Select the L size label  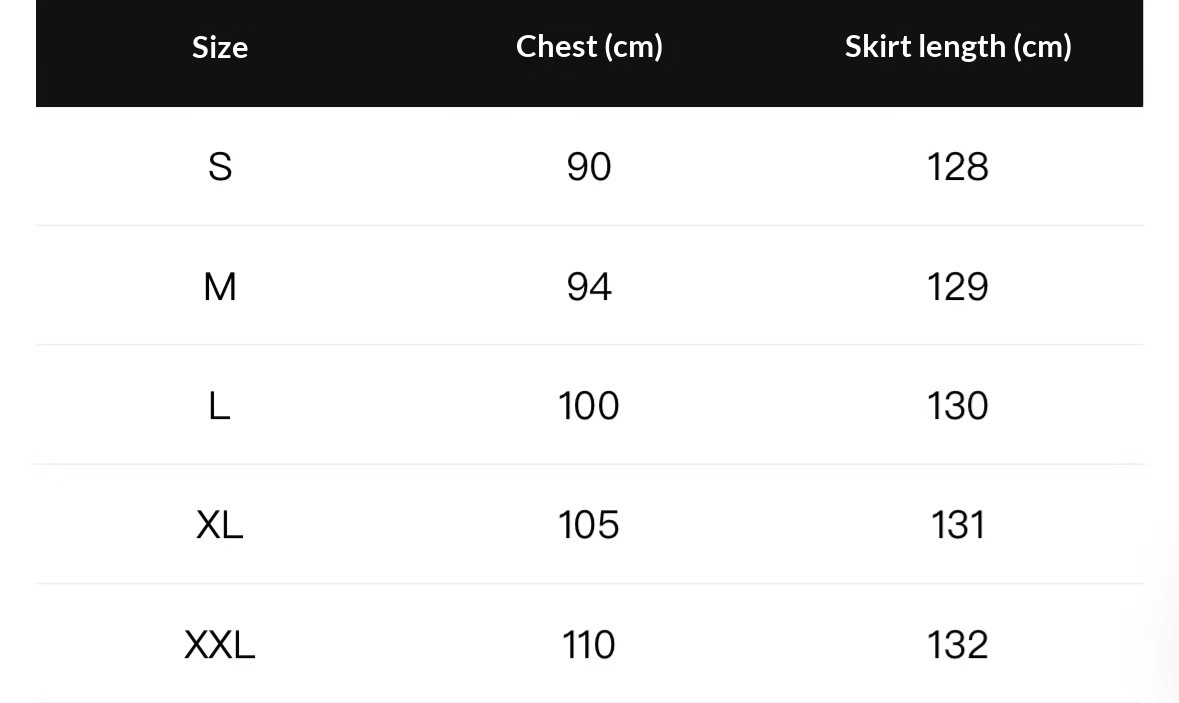tap(220, 406)
